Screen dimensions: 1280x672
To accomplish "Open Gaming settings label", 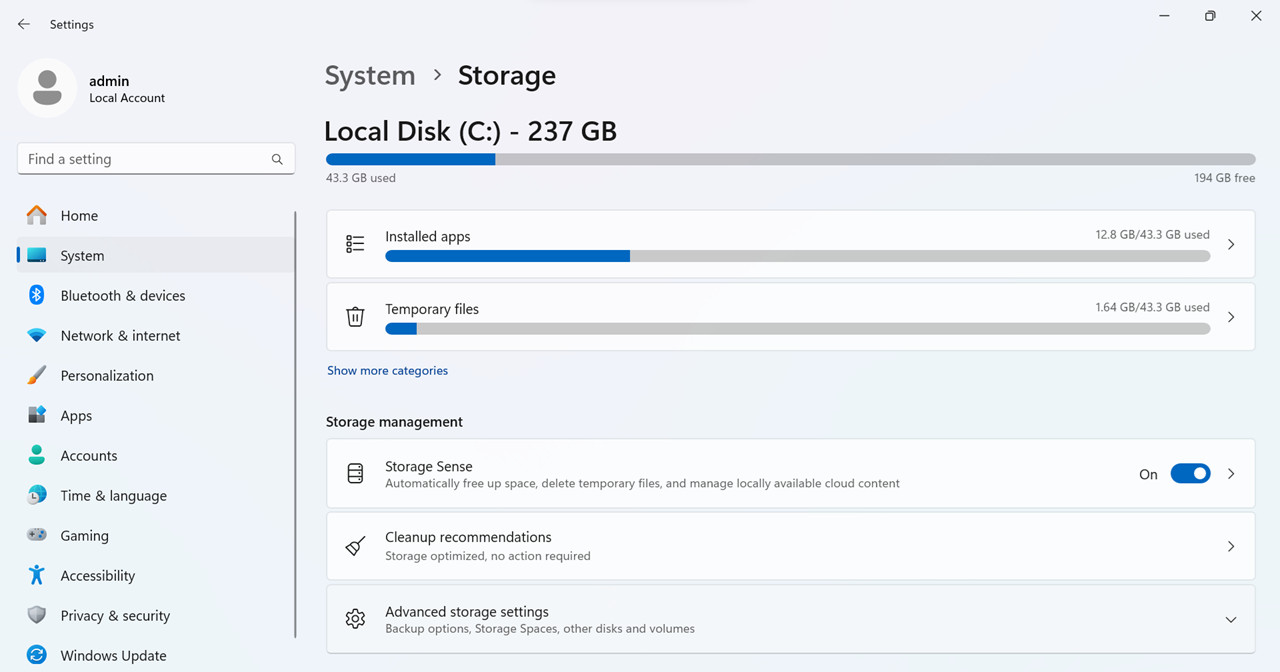I will click(x=84, y=535).
